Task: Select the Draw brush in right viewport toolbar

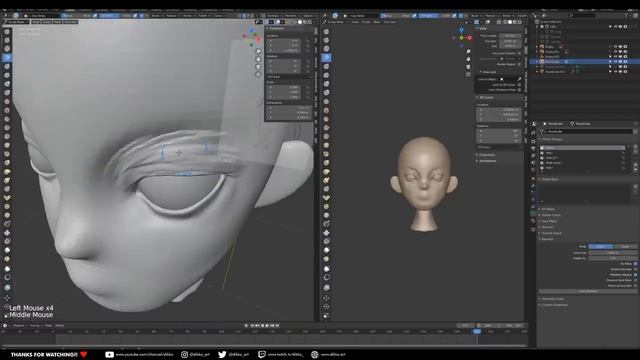Action: (x=326, y=31)
